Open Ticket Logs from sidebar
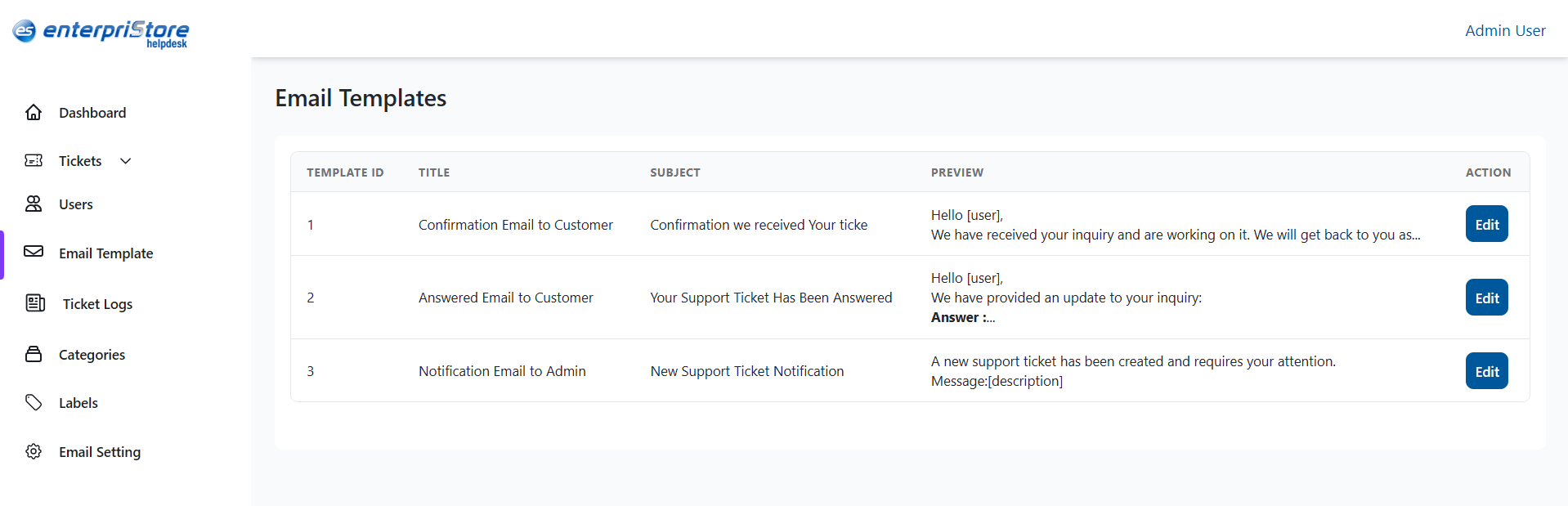This screenshot has width=1568, height=506. tap(97, 304)
